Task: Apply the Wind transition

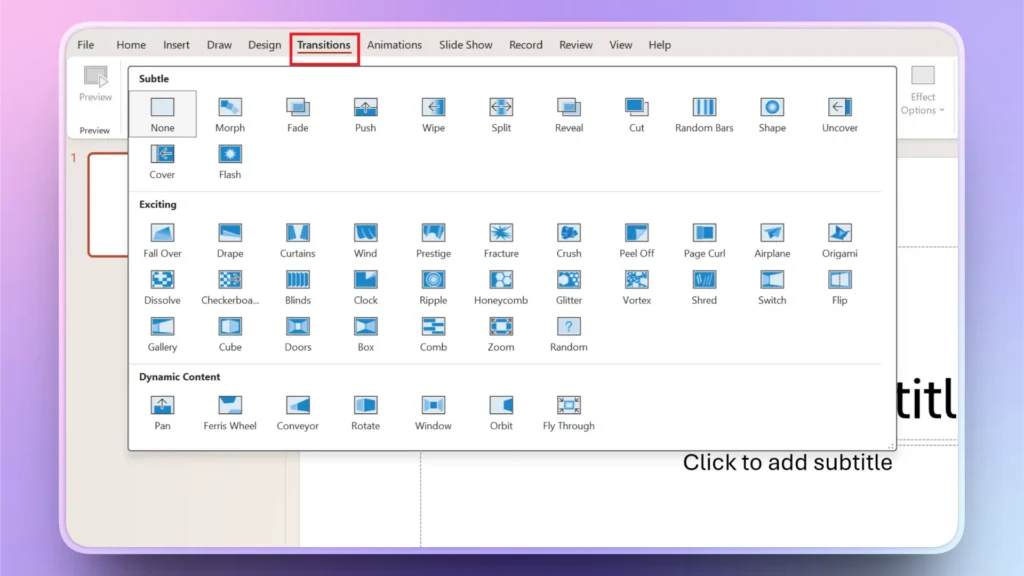Action: tap(366, 240)
